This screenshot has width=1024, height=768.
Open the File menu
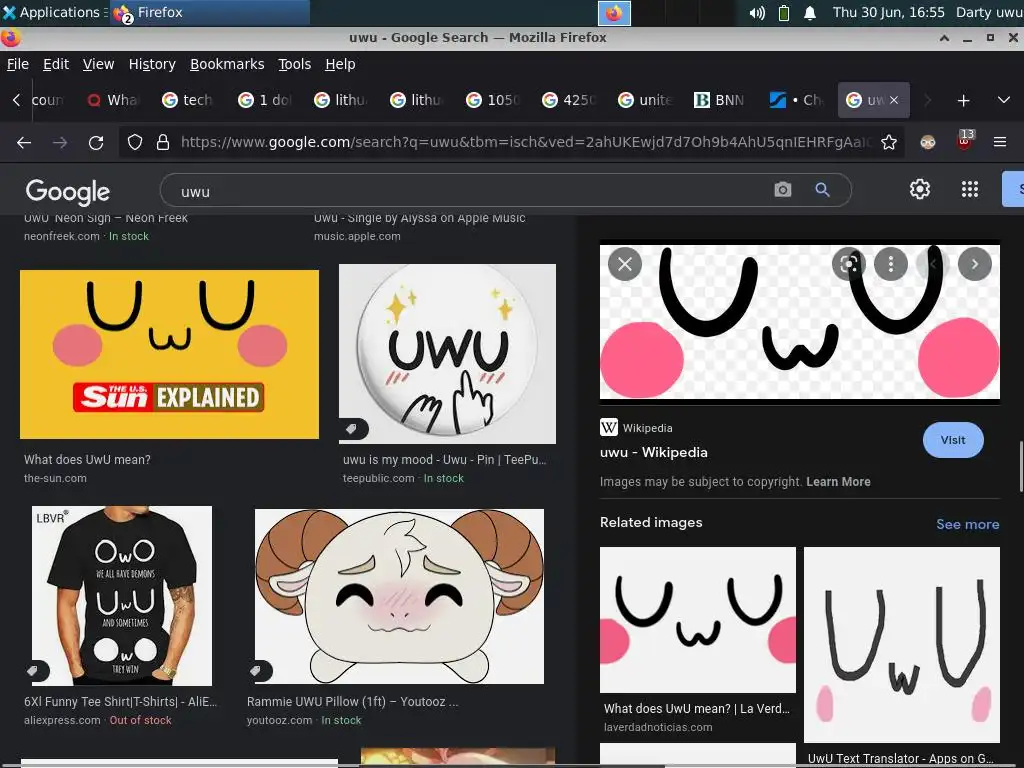(18, 64)
